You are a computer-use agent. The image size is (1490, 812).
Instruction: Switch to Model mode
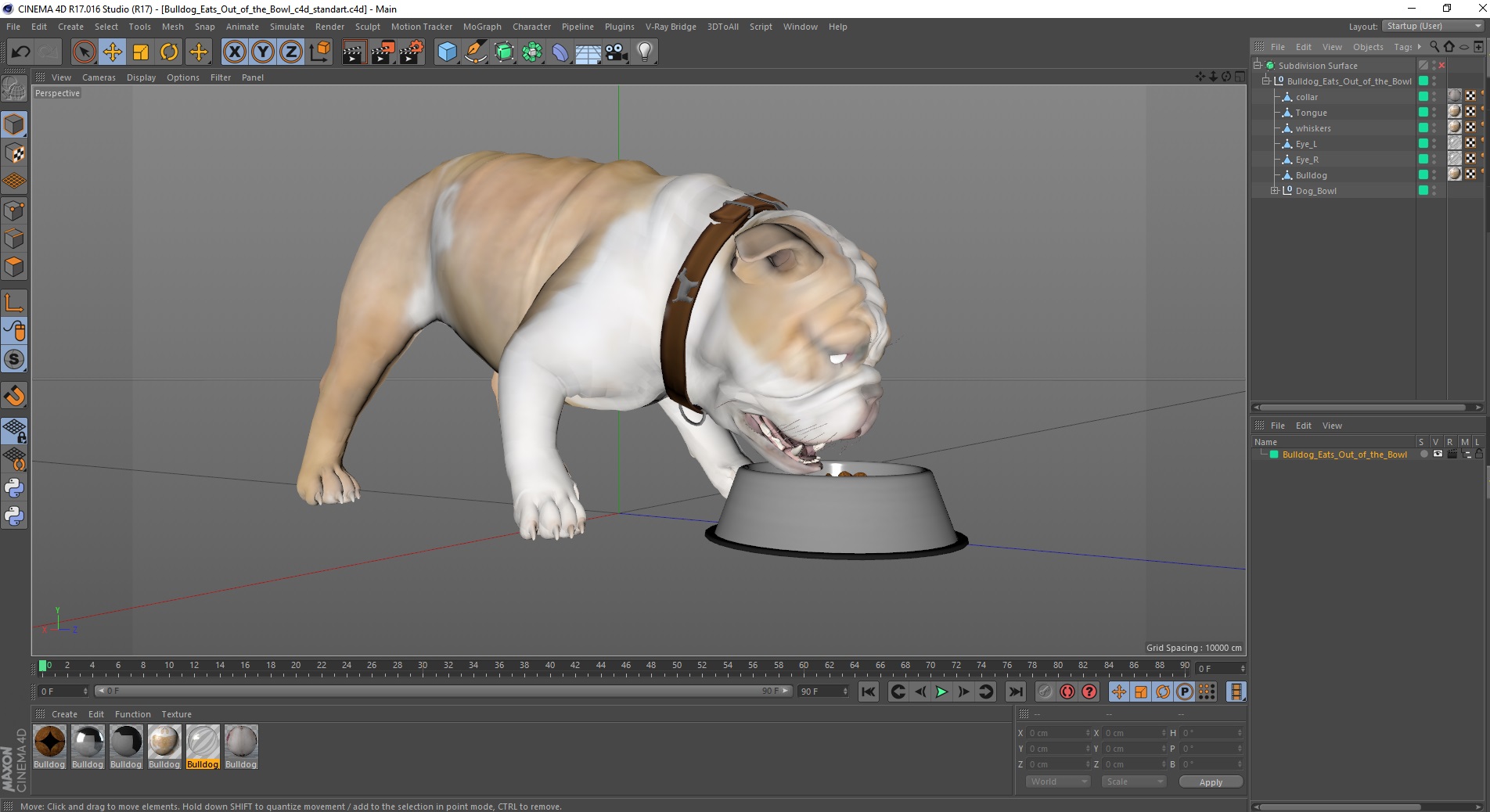coord(14,124)
